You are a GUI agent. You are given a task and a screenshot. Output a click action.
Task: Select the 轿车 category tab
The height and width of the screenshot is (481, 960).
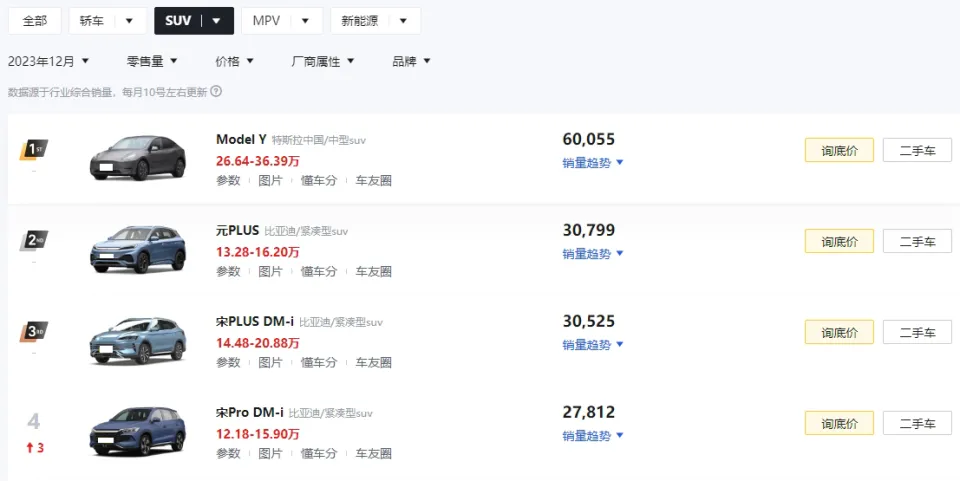[x=92, y=21]
